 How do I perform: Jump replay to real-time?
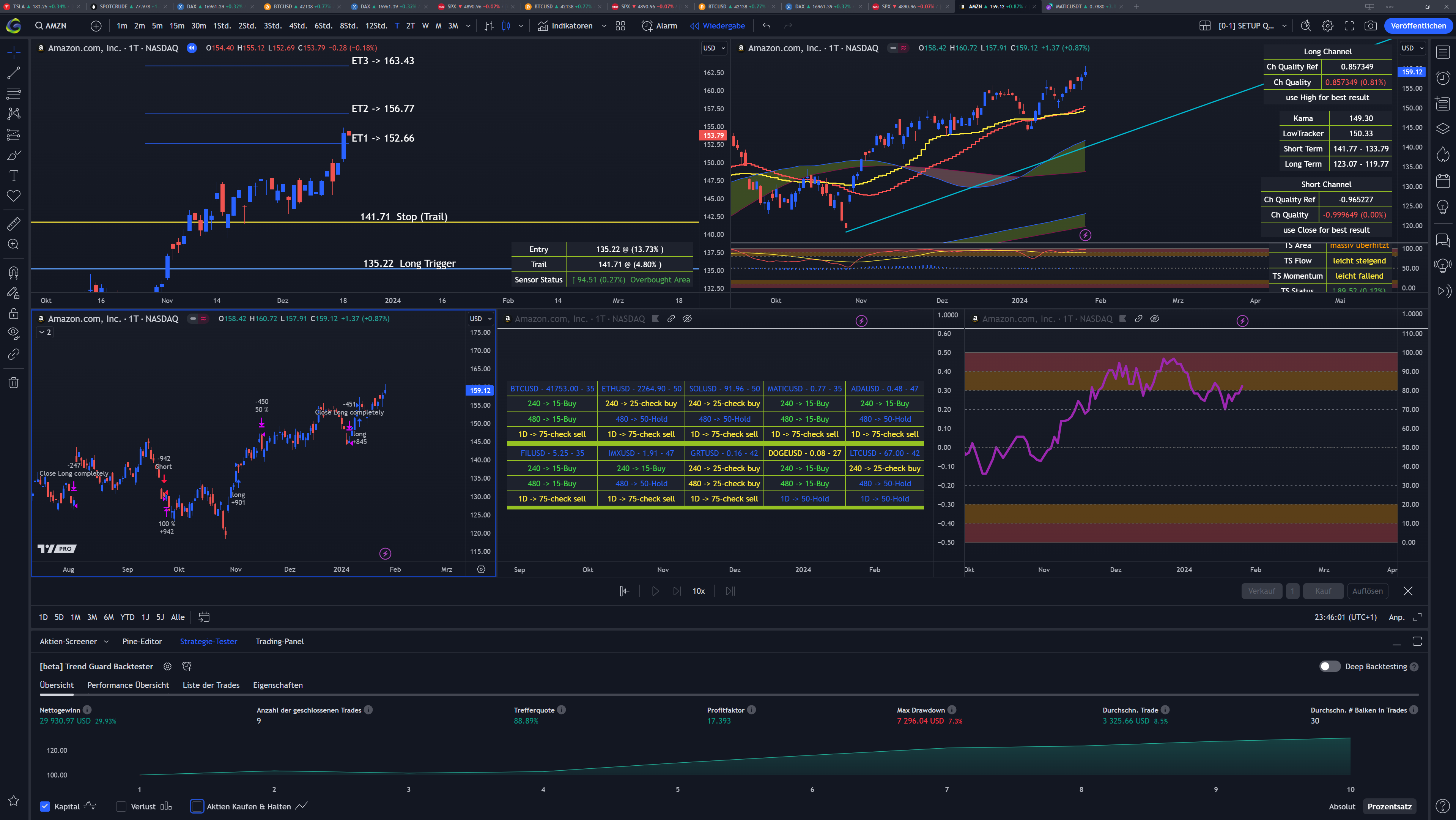tap(730, 591)
